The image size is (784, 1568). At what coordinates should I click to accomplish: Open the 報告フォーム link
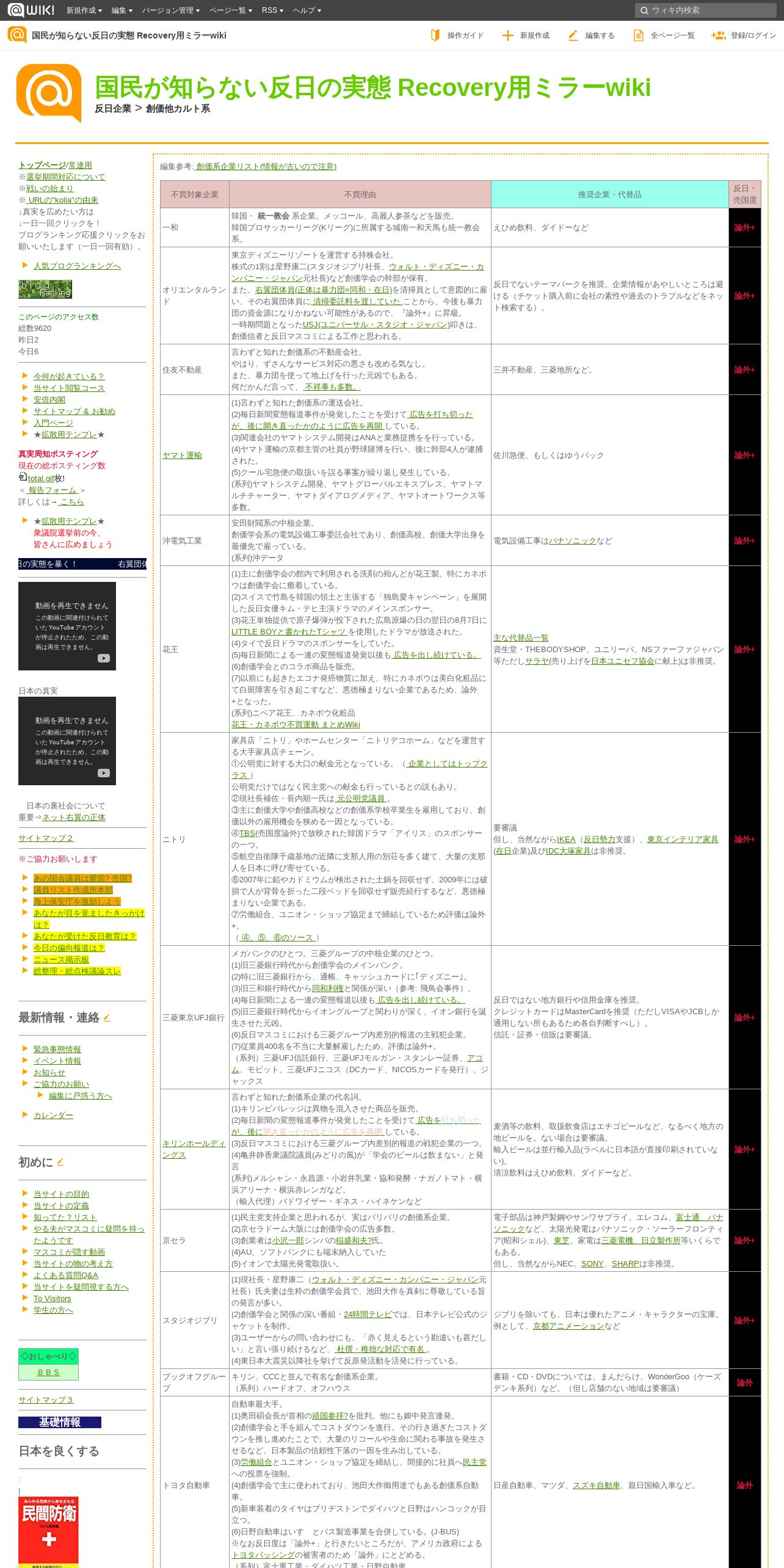(x=52, y=490)
